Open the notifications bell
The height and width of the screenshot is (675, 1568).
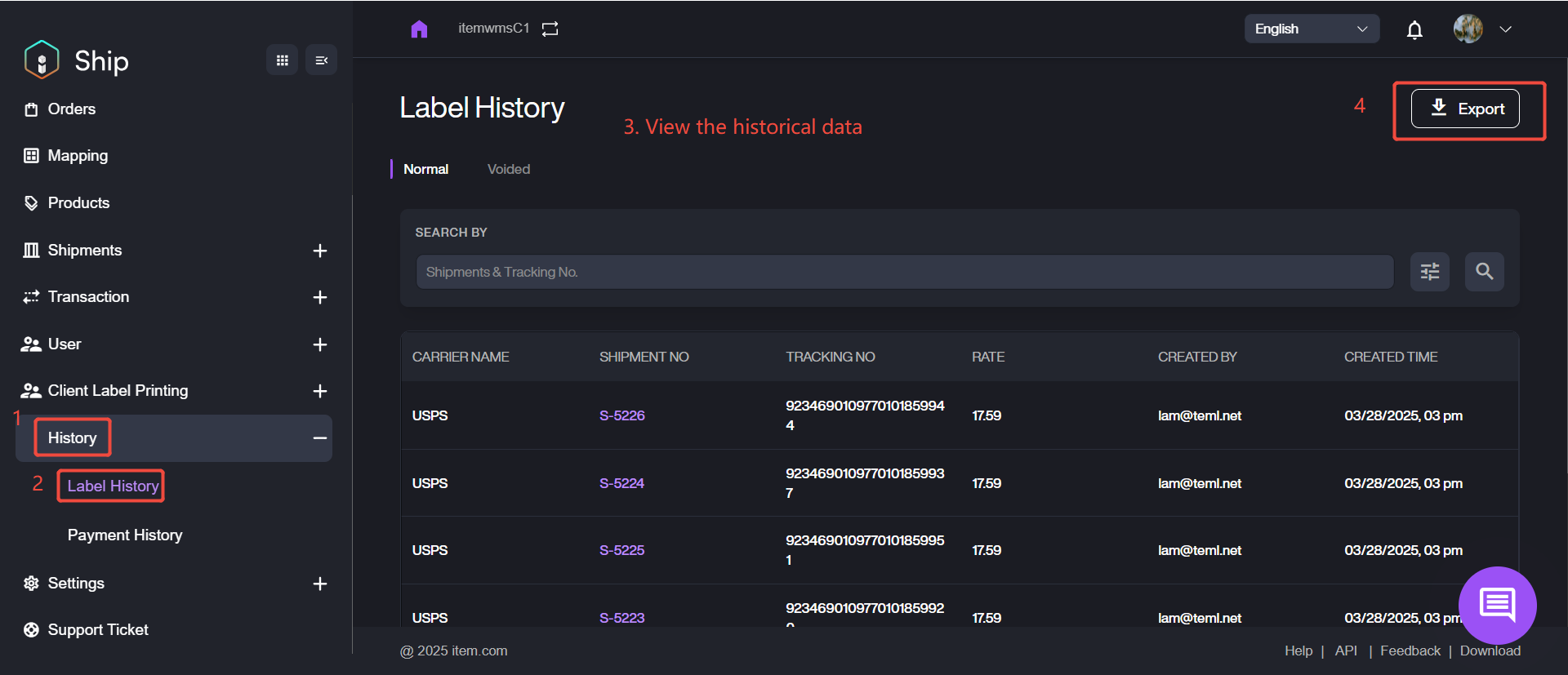(x=1414, y=30)
